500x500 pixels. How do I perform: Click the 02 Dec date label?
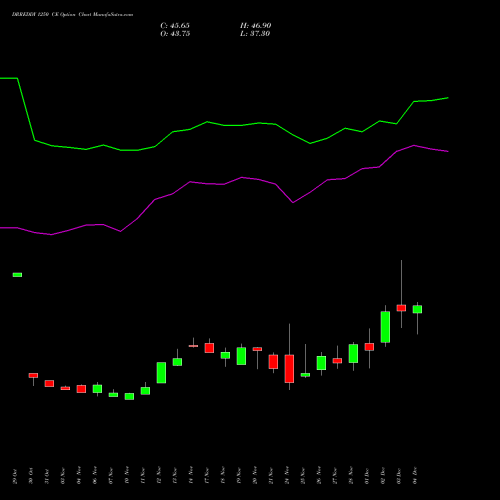pos(383,476)
